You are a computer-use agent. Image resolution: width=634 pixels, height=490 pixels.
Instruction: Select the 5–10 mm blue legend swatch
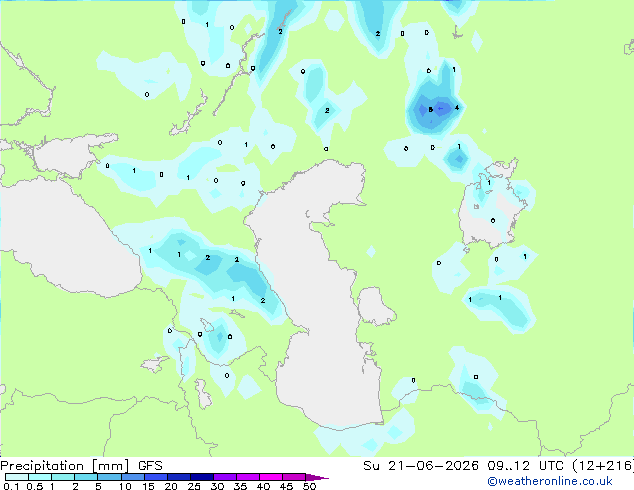pos(109,477)
